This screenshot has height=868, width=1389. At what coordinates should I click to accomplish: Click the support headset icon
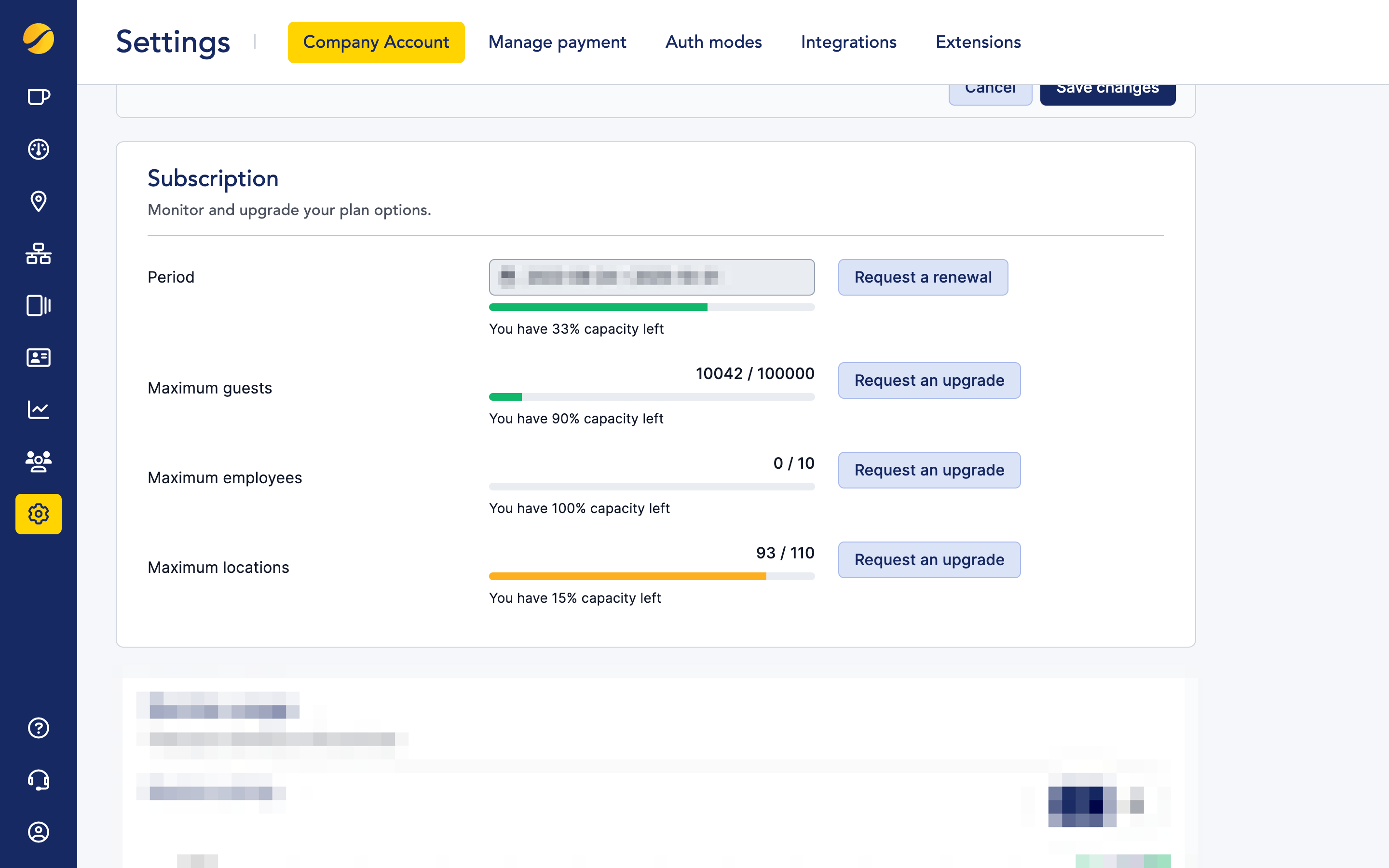tap(39, 780)
